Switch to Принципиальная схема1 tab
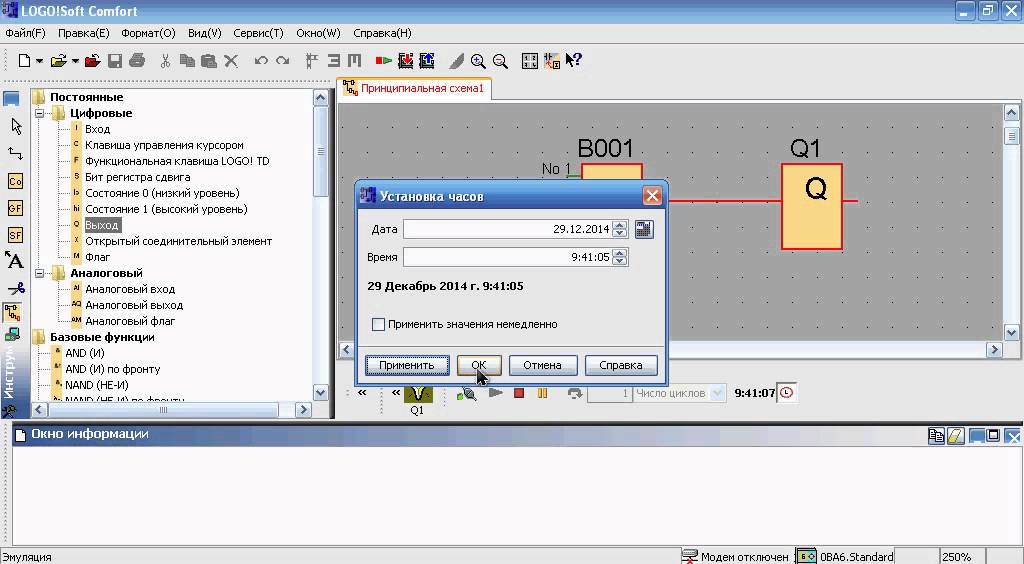Screen dimensions: 1024x564 [414, 88]
